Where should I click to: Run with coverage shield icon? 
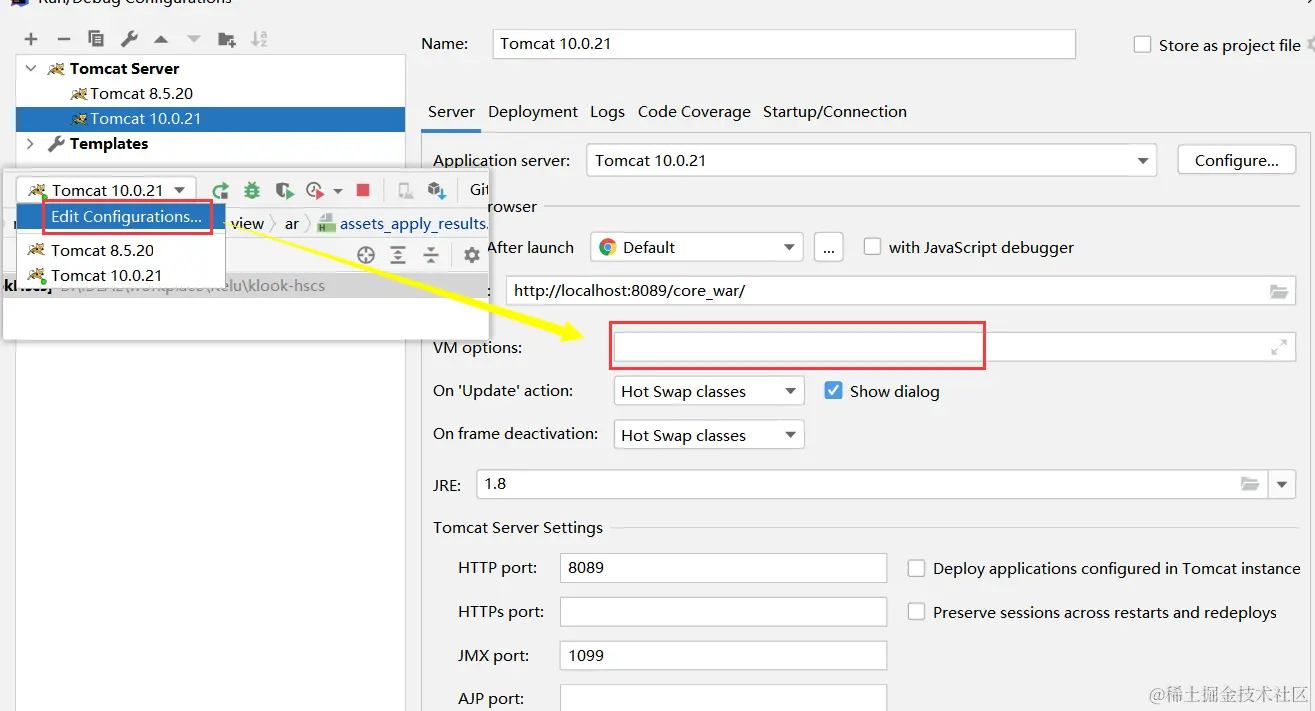[284, 190]
